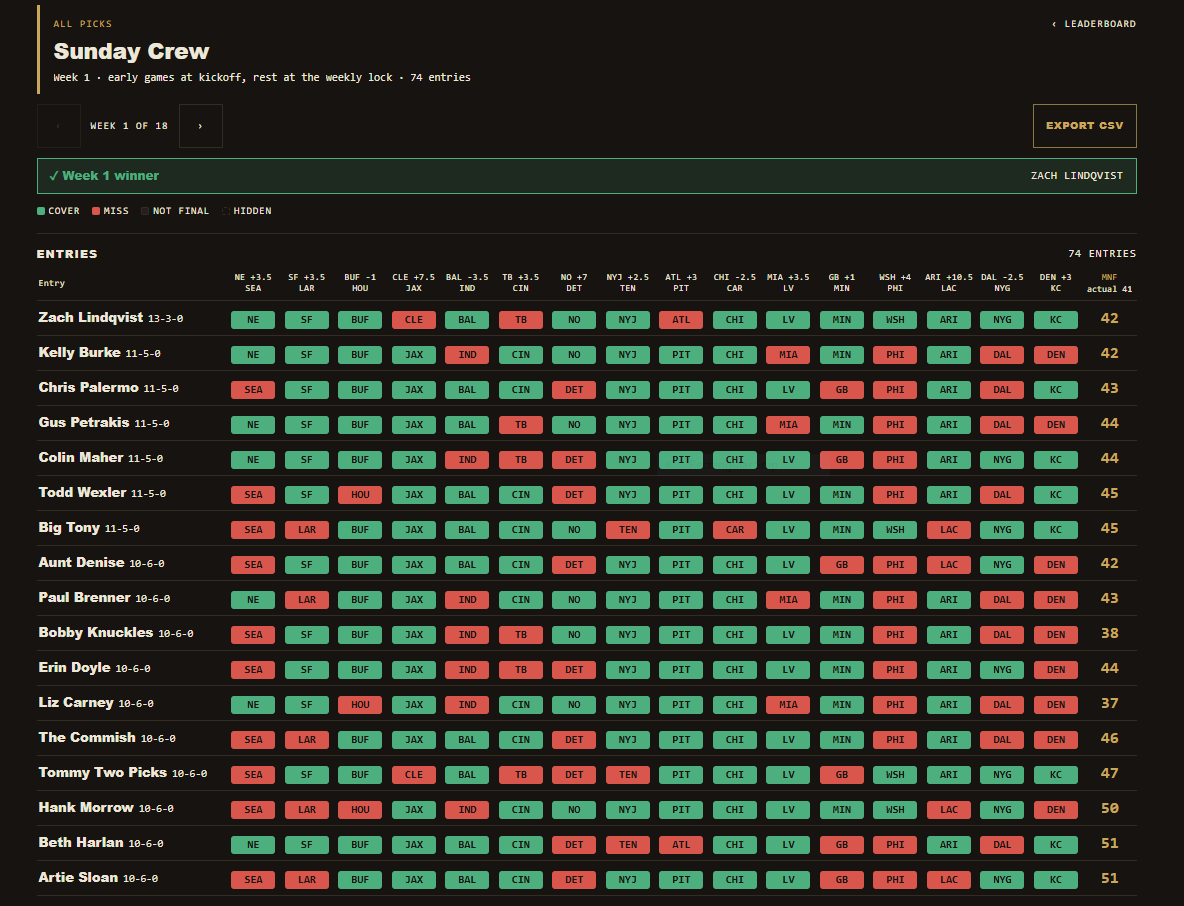Click Zach Lindqvist's red CLE pick

pos(414,319)
